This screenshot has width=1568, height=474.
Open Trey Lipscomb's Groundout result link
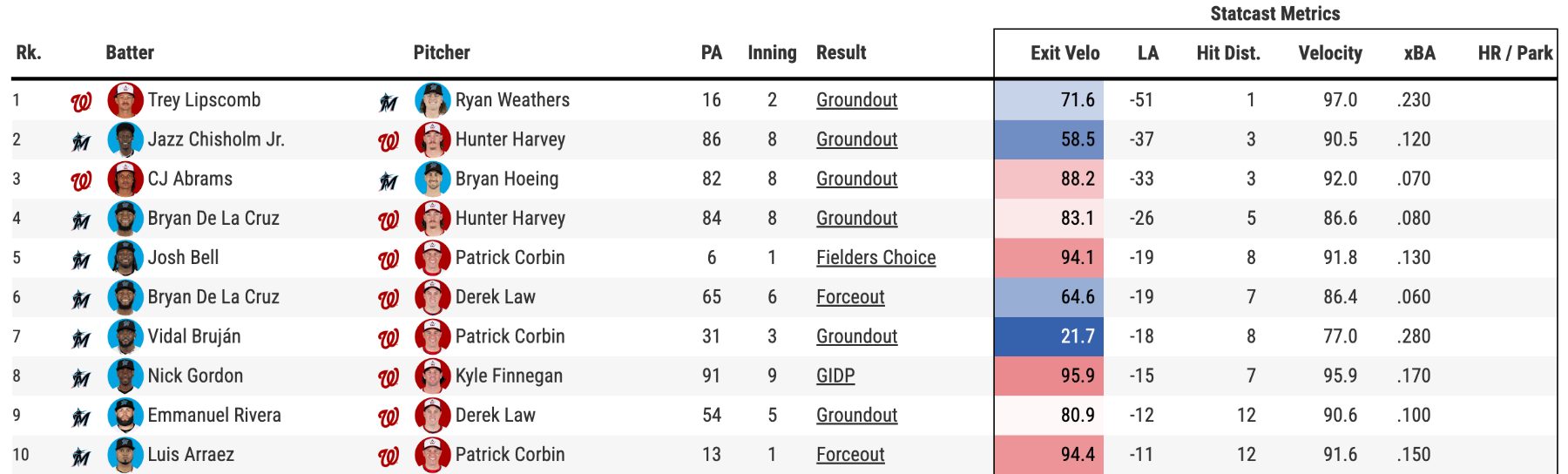tap(856, 100)
